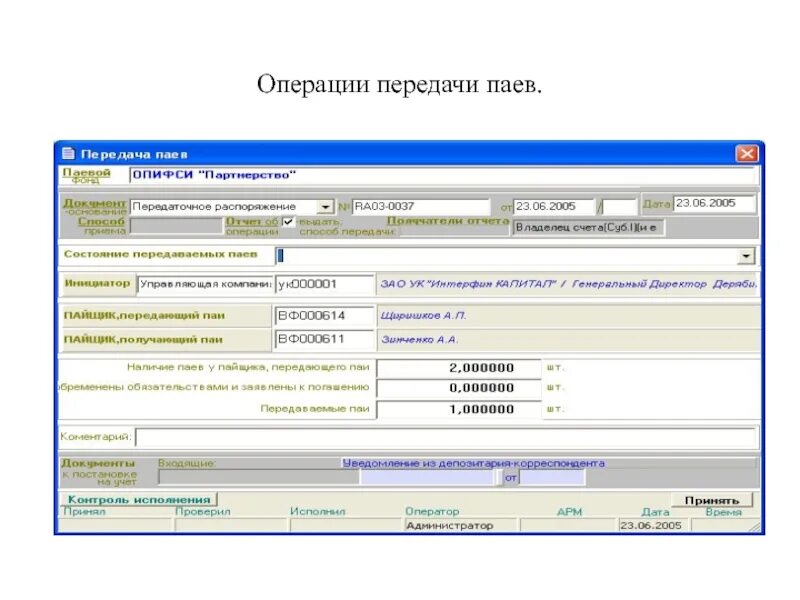Click the Документ-основание label
This screenshot has height=600, width=800.
coord(95,206)
